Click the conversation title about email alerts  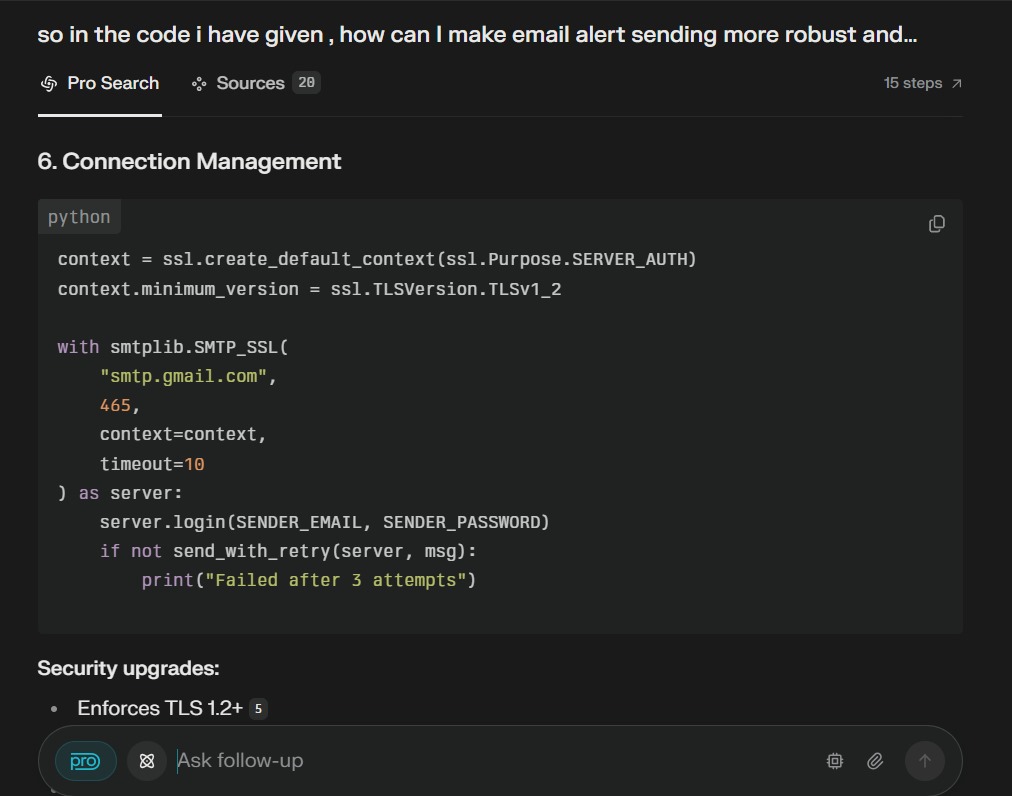pyautogui.click(x=477, y=34)
